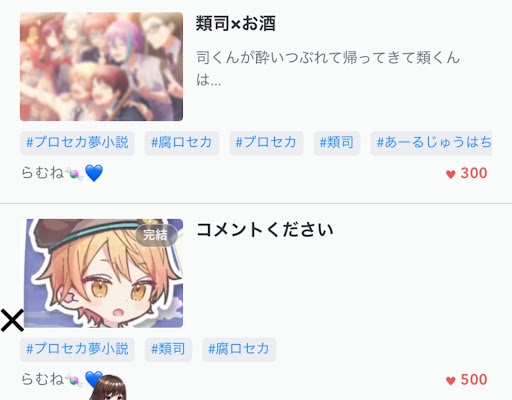Open the コメントください title link
The width and height of the screenshot is (512, 400).
pyautogui.click(x=265, y=230)
